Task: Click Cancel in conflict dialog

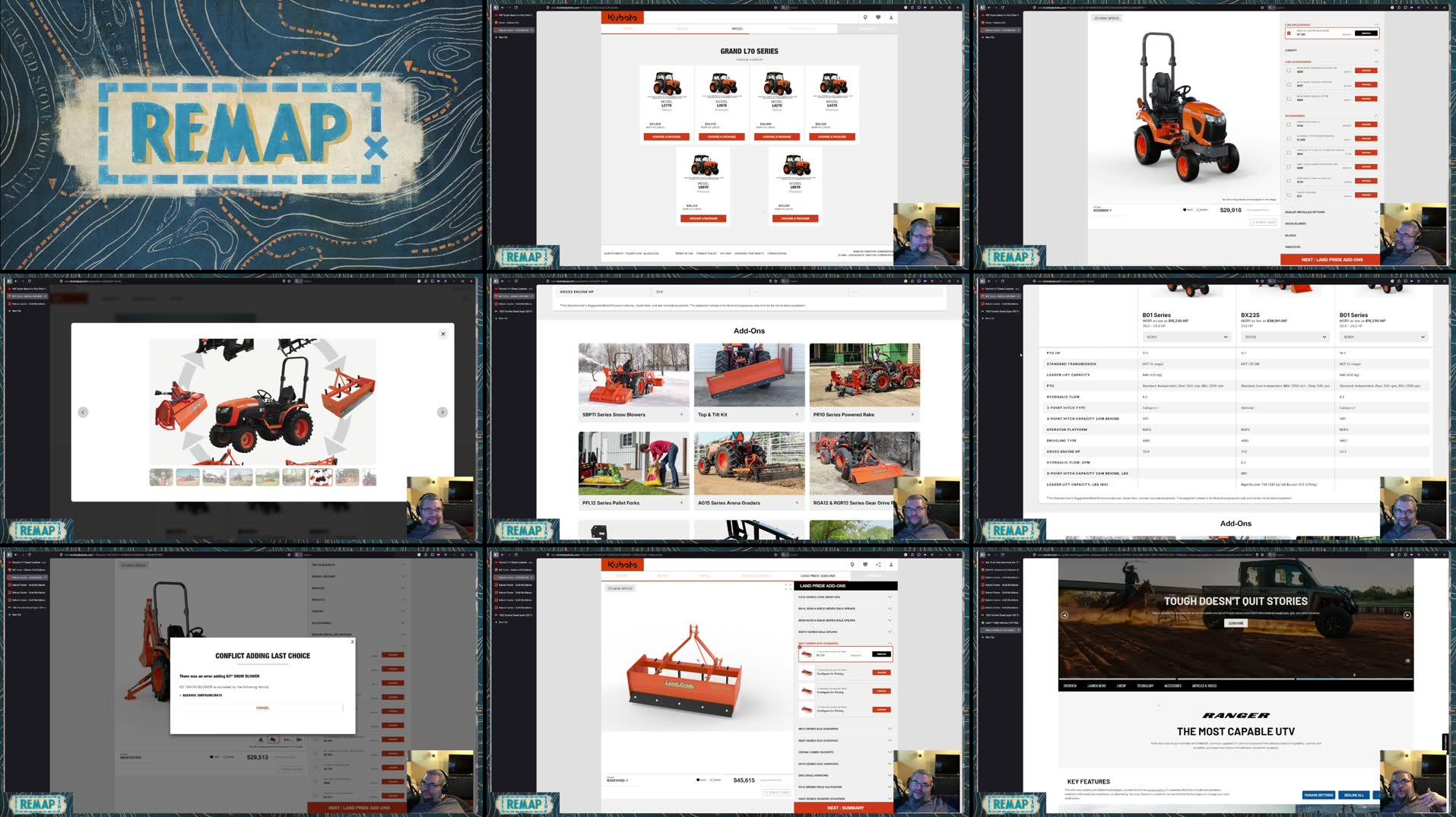Action: coord(262,708)
